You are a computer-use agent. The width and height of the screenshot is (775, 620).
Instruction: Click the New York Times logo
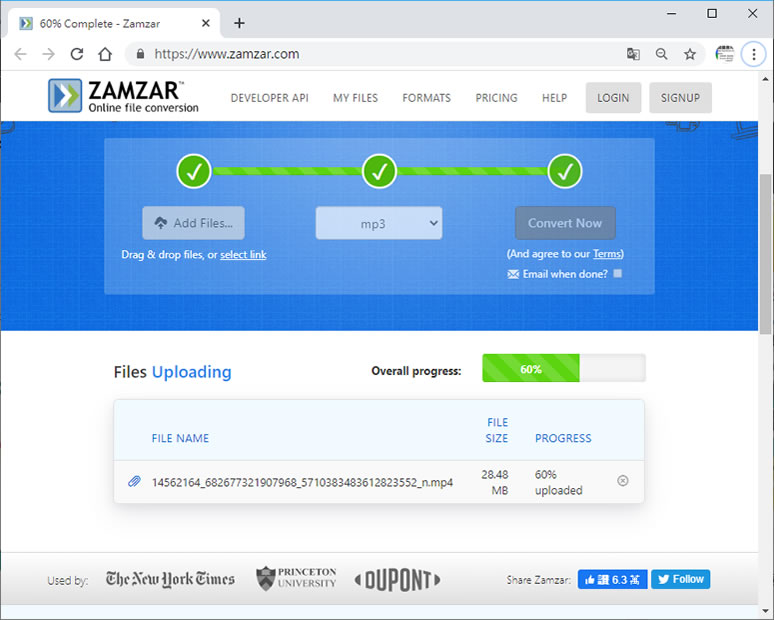[x=171, y=579]
